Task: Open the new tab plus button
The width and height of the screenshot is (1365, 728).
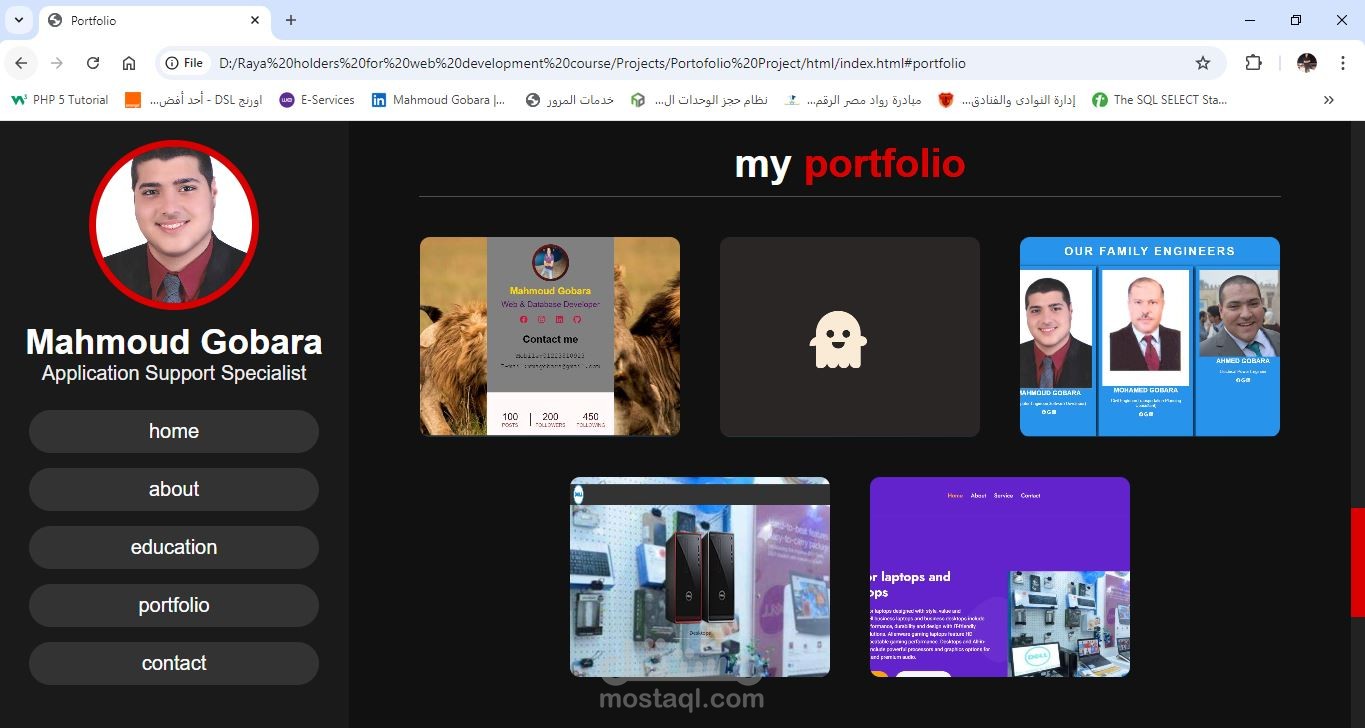Action: pyautogui.click(x=291, y=20)
